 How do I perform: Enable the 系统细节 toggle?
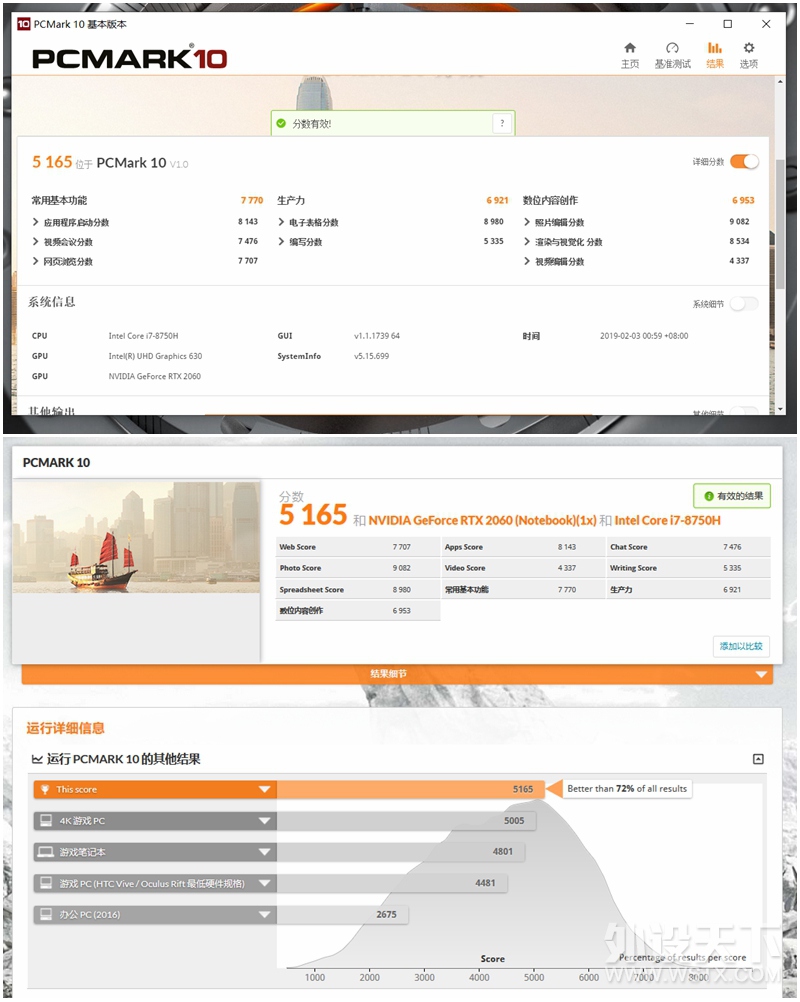[x=744, y=304]
